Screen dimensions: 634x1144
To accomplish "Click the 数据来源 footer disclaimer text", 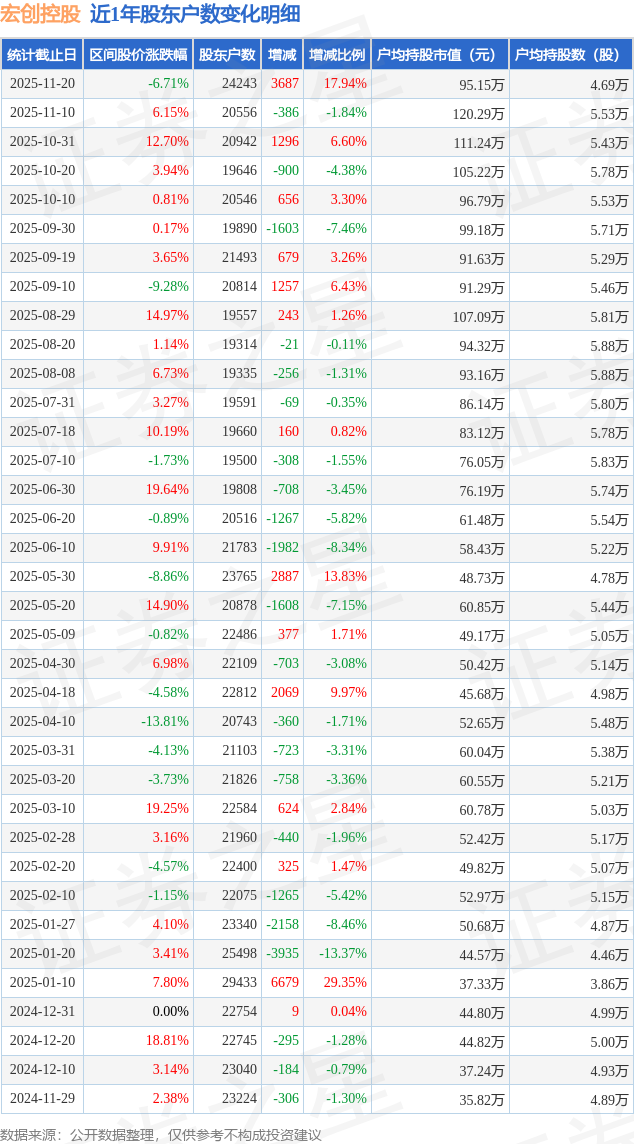I will pyautogui.click(x=161, y=1135).
